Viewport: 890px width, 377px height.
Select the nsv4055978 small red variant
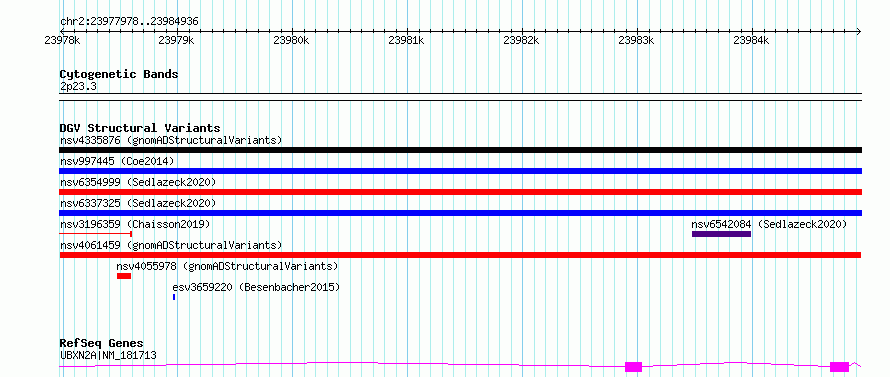pyautogui.click(x=124, y=276)
